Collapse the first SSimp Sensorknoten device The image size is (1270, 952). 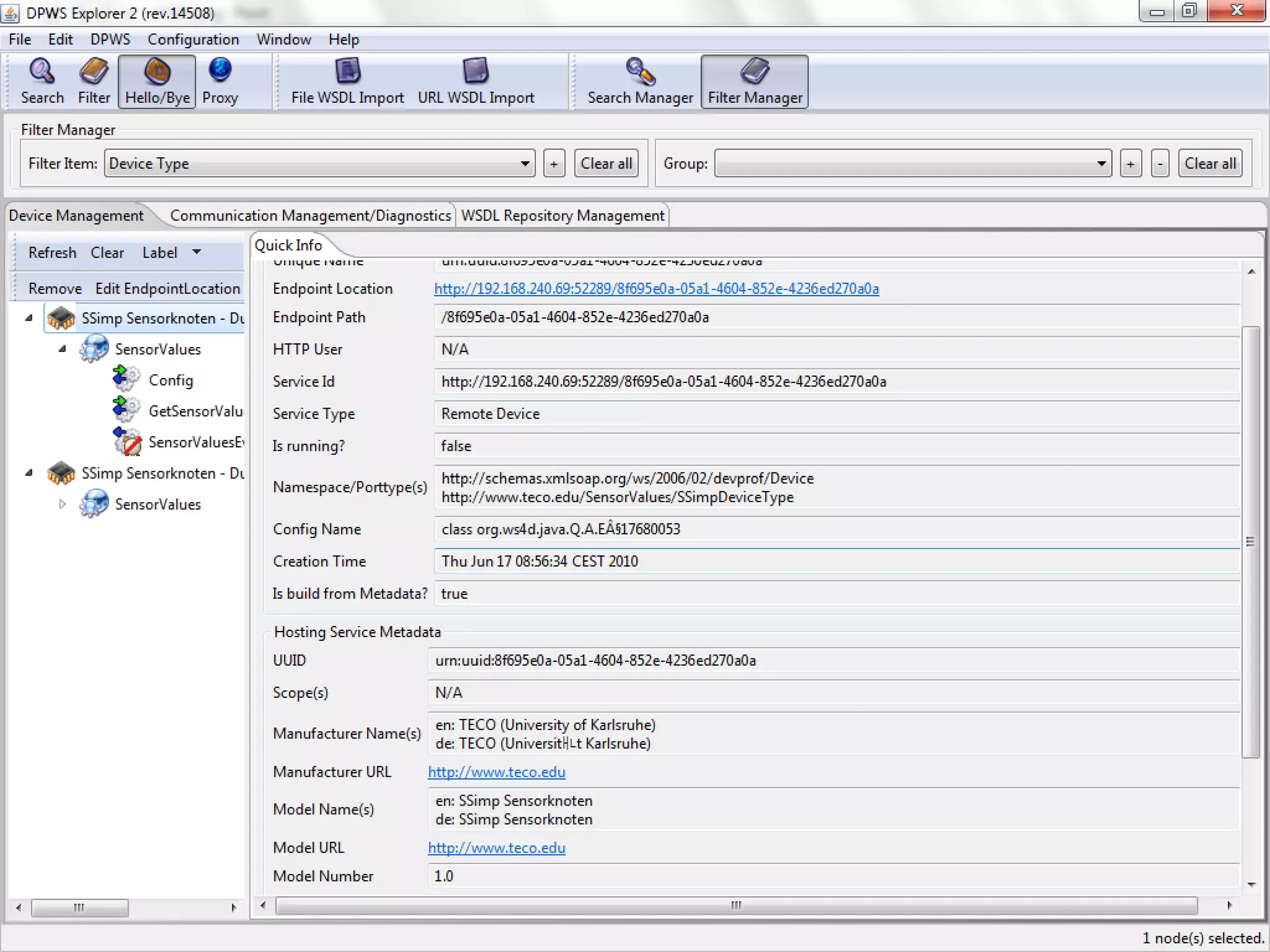[x=29, y=318]
